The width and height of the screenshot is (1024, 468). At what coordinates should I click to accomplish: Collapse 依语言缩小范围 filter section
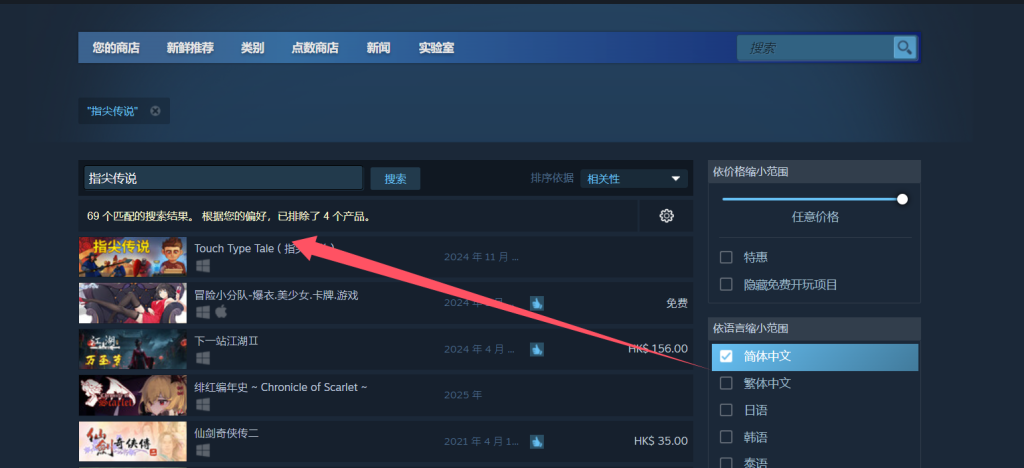pyautogui.click(x=814, y=328)
